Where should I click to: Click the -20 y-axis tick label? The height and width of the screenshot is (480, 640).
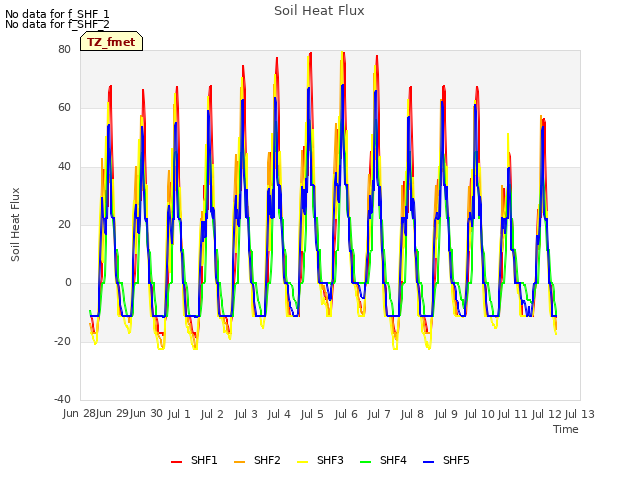62,341
